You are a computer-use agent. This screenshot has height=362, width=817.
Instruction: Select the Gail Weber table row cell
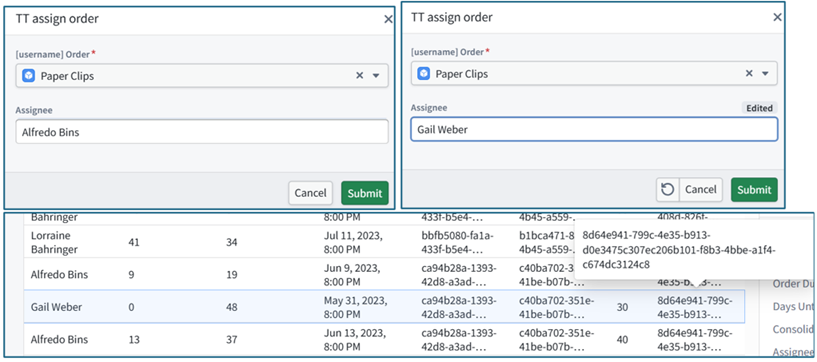coord(56,307)
